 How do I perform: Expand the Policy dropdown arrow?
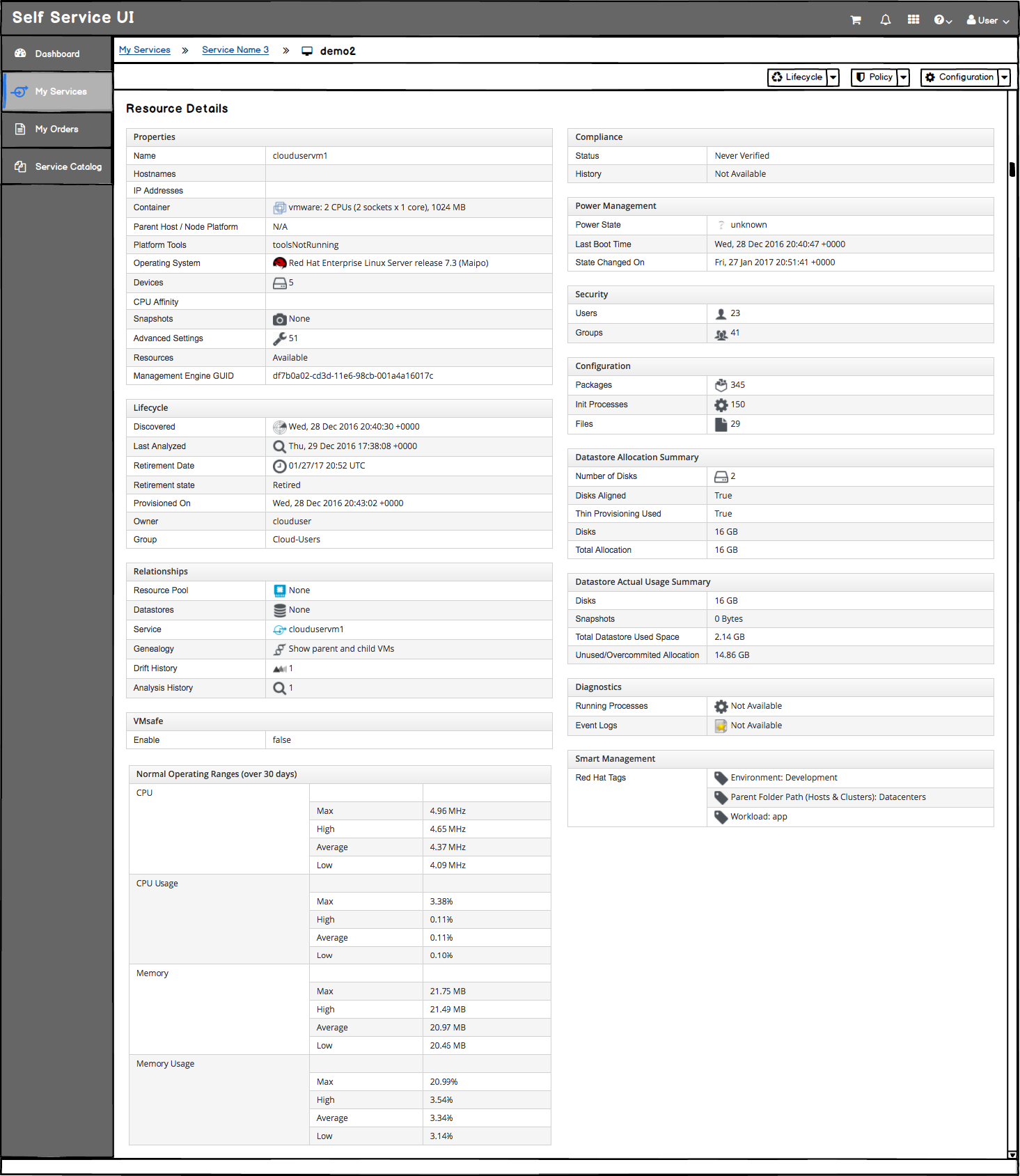tap(903, 77)
